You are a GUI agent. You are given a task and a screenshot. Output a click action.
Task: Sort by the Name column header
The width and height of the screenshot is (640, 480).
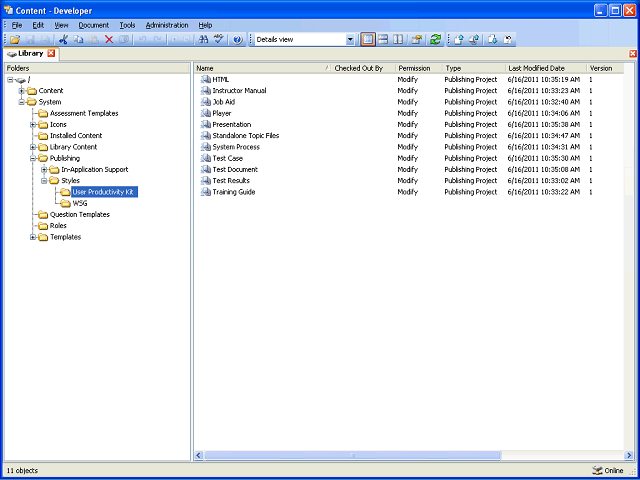click(262, 69)
